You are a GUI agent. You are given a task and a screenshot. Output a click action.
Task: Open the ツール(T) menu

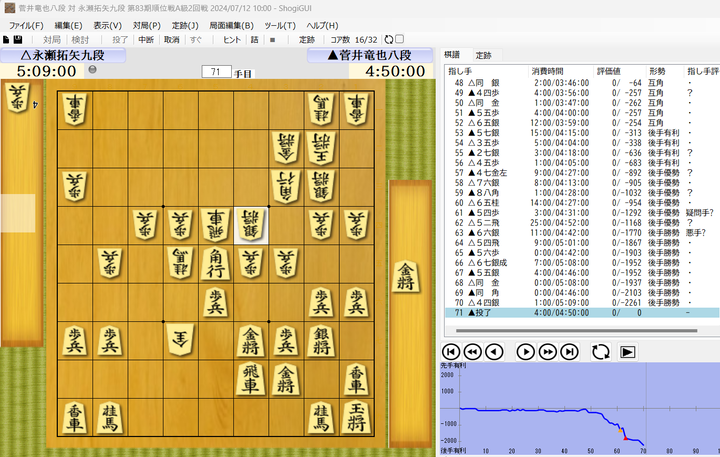(280, 25)
